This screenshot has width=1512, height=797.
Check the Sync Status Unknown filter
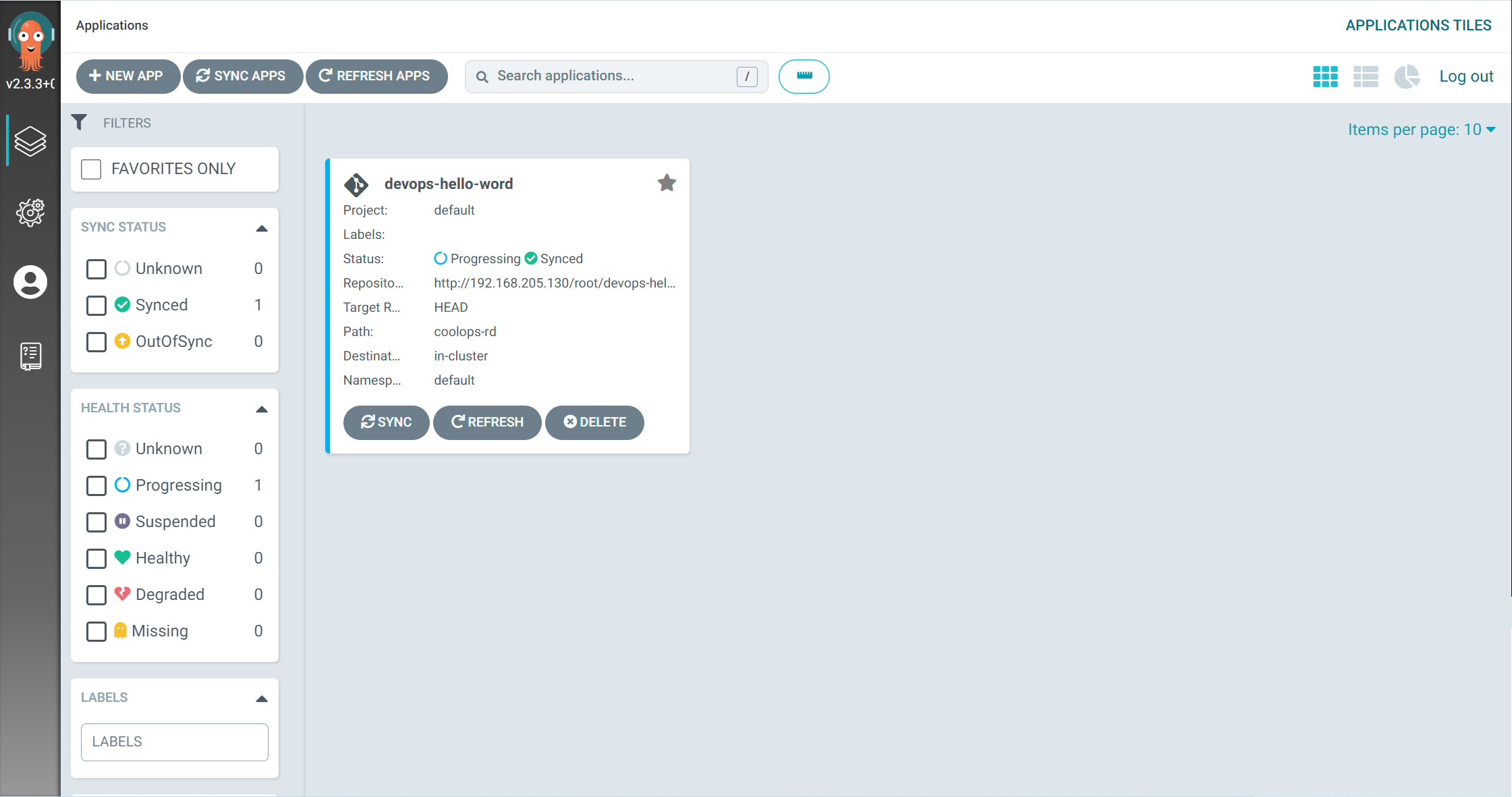(x=96, y=269)
